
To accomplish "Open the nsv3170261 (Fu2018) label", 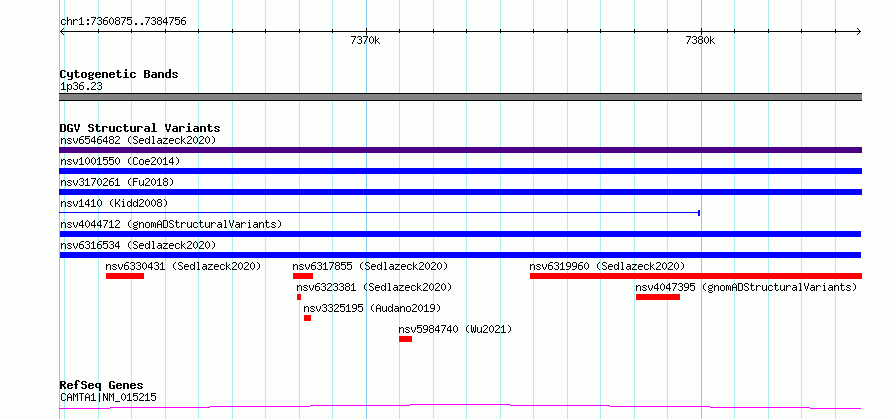I will [117, 182].
